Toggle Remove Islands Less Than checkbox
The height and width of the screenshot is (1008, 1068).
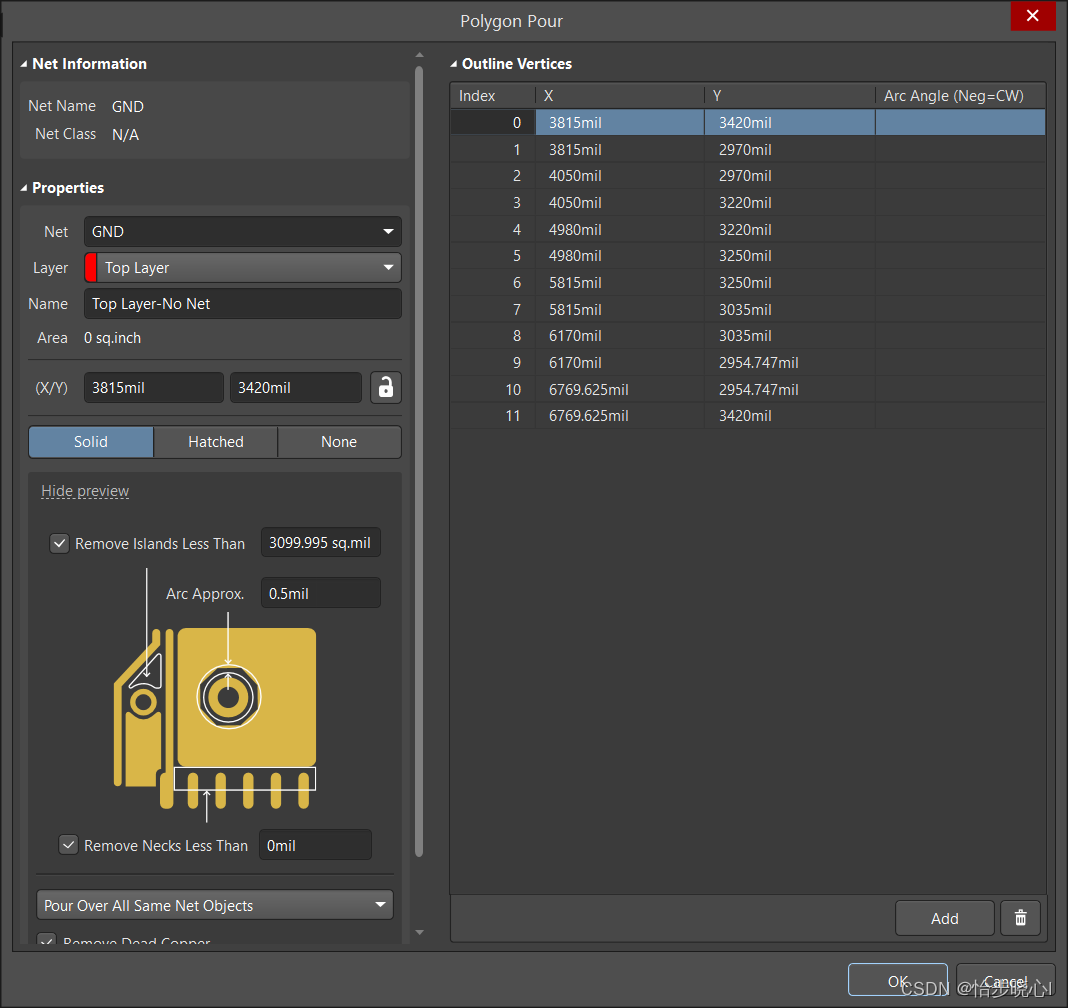60,544
